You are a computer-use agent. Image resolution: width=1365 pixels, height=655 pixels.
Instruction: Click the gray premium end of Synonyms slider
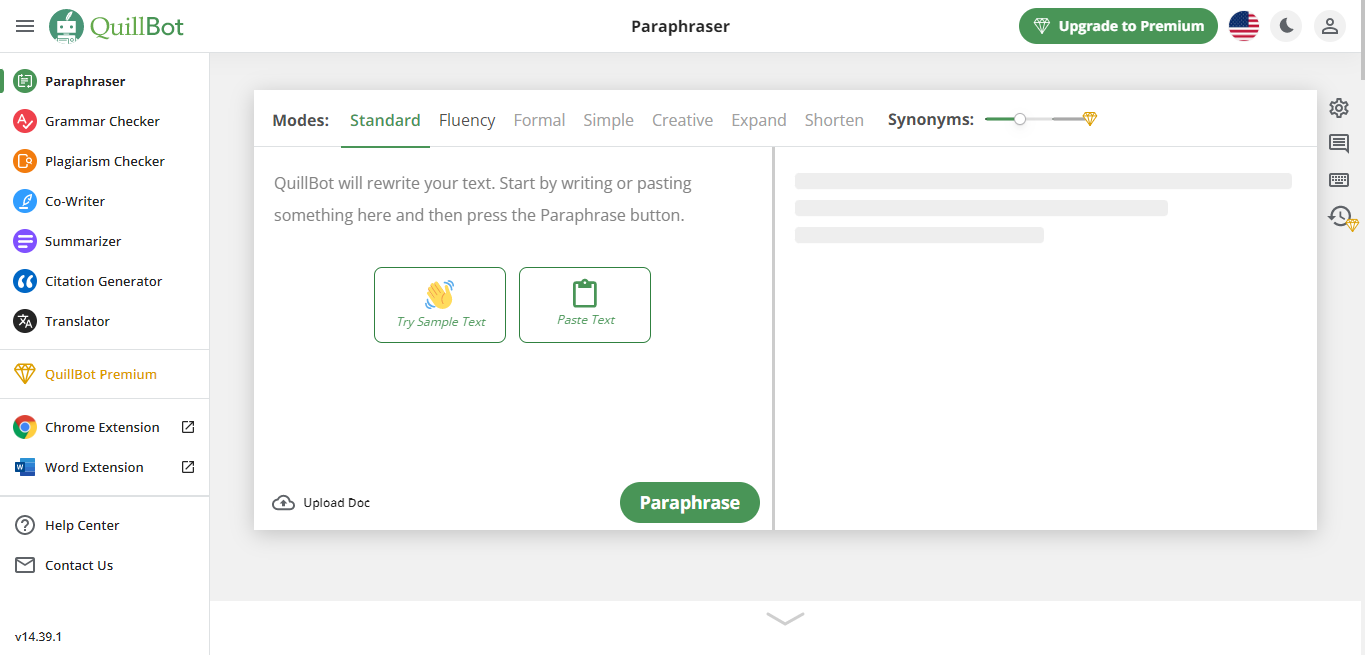click(1067, 119)
